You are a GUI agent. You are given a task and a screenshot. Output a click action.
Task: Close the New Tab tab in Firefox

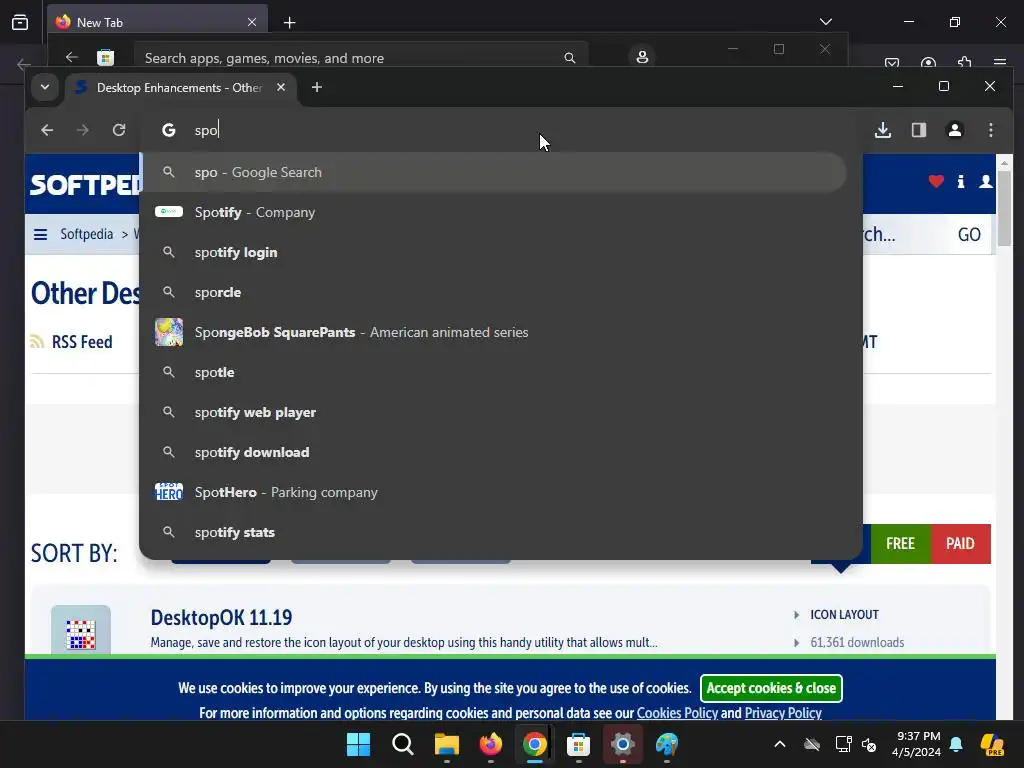(x=252, y=22)
